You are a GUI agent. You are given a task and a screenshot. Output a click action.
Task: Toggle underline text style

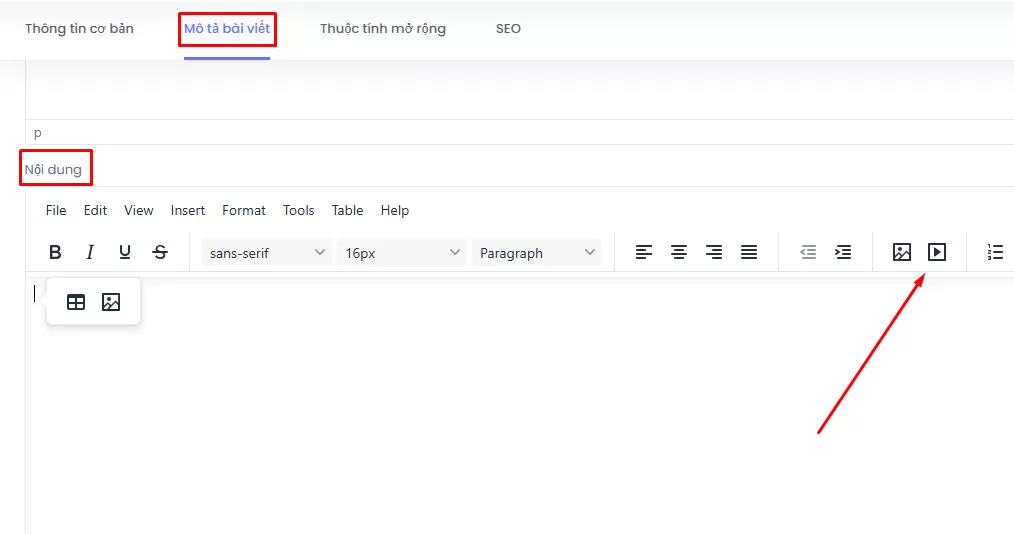125,253
